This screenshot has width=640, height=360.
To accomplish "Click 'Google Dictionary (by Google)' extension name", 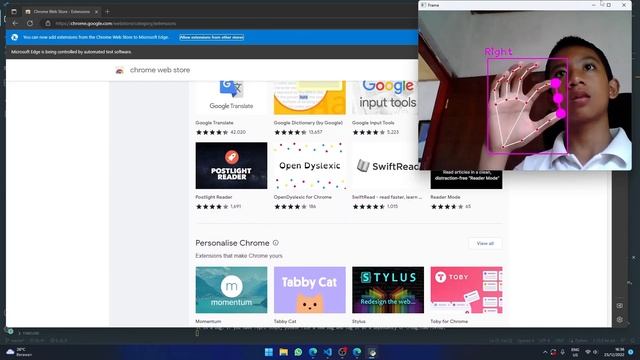I will tap(308, 123).
